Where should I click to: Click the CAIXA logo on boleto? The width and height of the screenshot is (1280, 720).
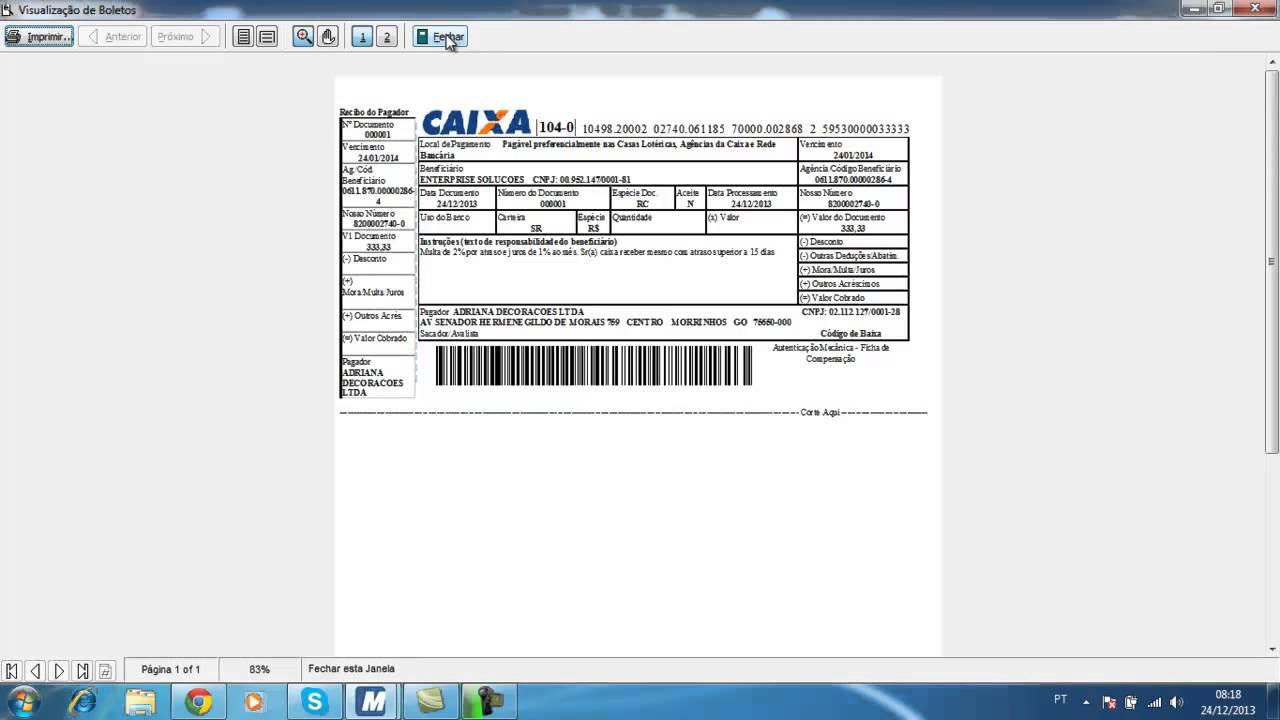click(x=476, y=122)
